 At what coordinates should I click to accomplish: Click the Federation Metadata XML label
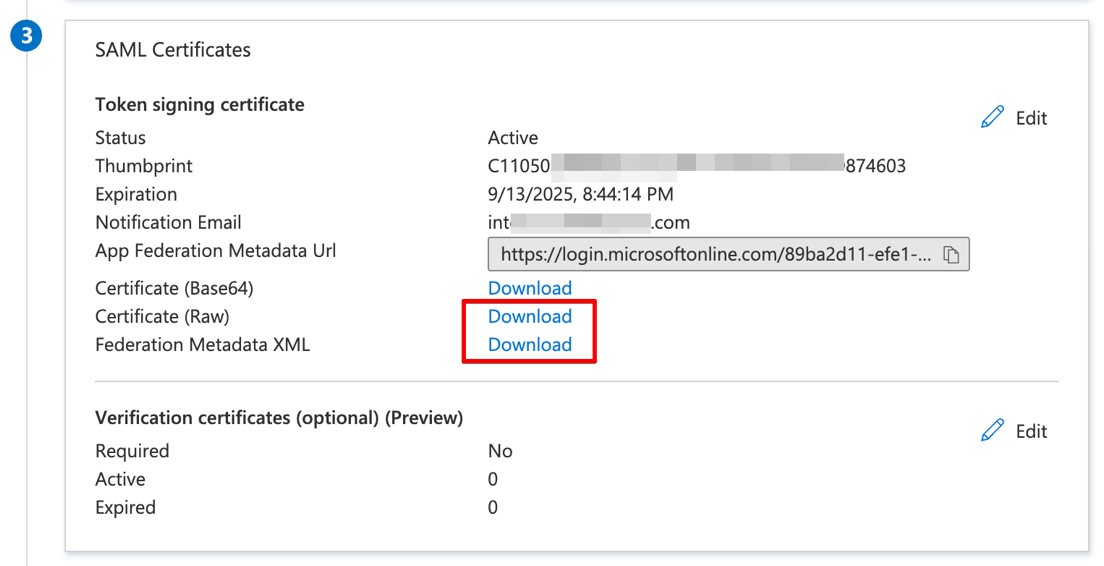(202, 345)
